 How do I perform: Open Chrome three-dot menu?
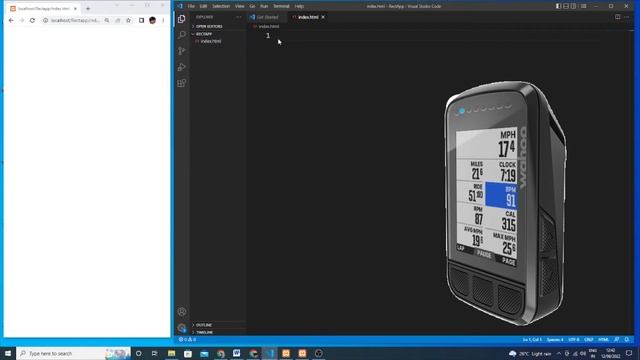coord(163,20)
